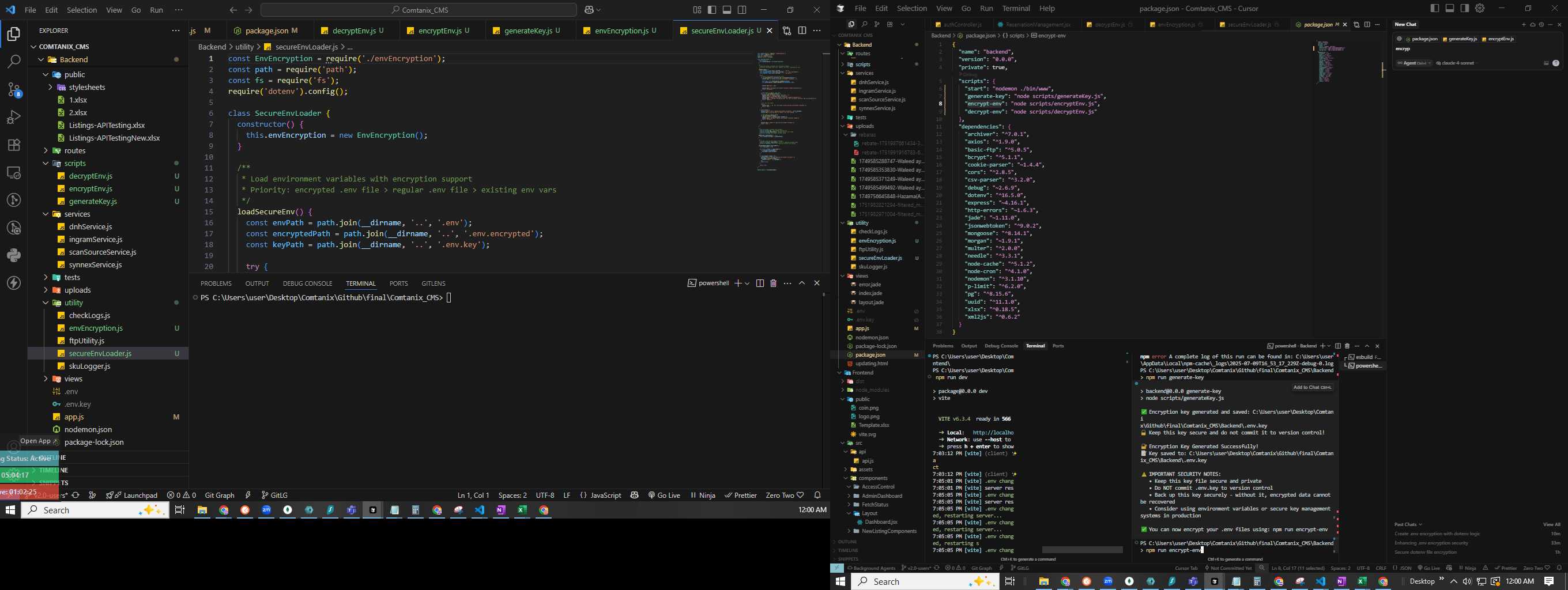
Task: Open Run and Debug view in VS Code
Action: (13, 117)
